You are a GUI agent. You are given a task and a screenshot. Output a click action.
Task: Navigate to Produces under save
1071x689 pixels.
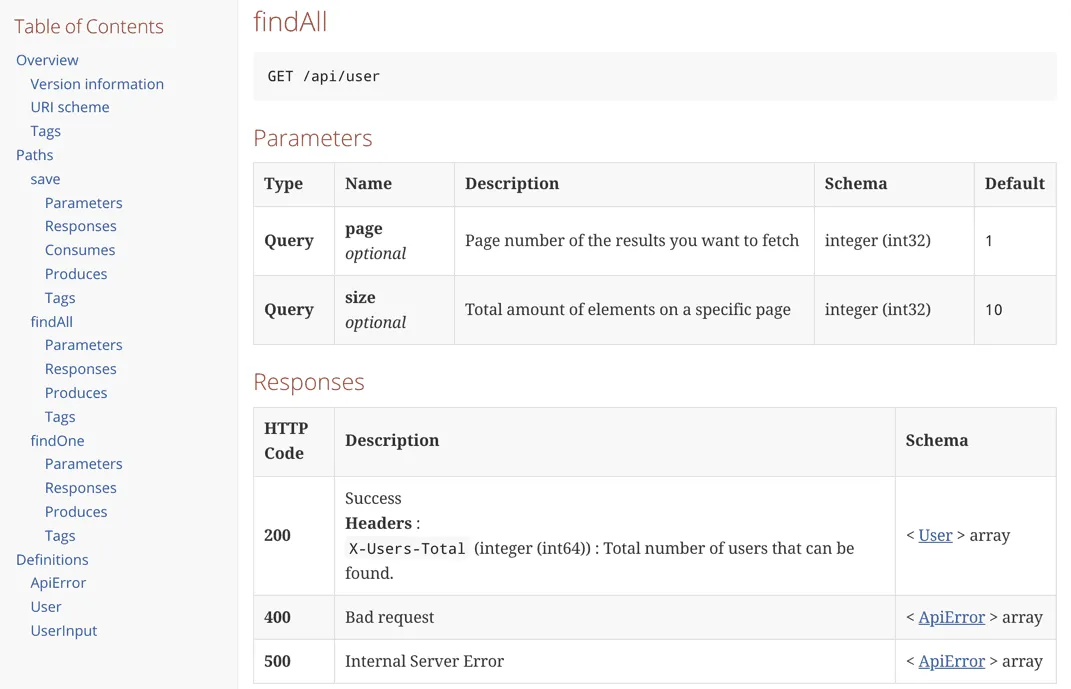[75, 273]
